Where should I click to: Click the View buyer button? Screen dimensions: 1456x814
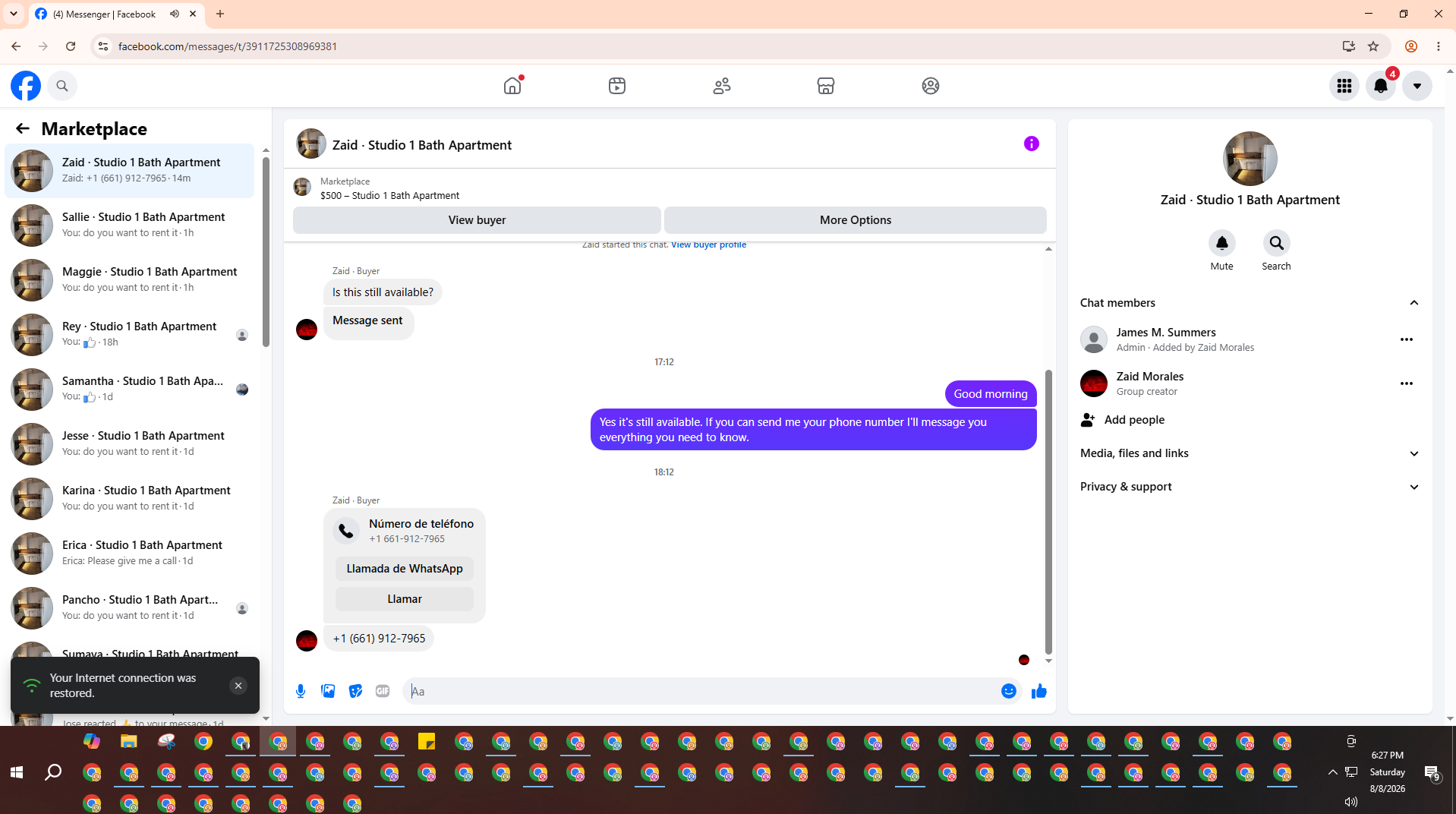(477, 220)
